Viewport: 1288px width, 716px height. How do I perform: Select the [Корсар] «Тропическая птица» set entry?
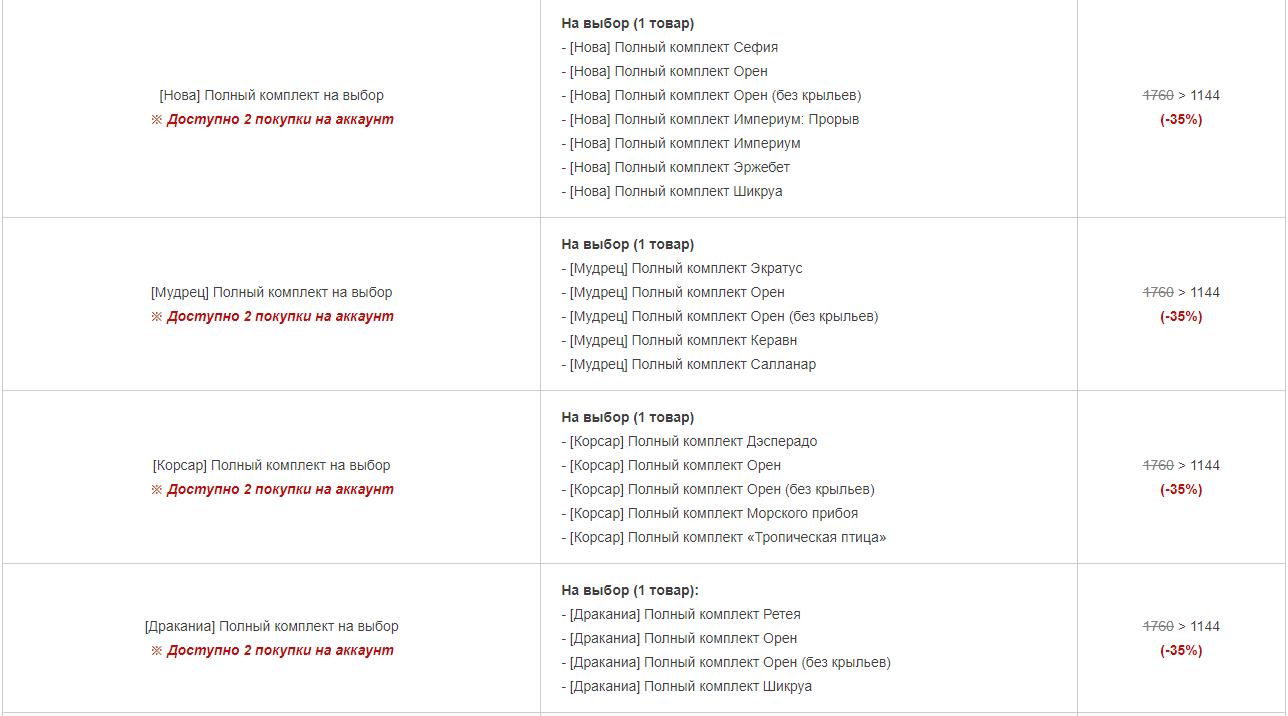(x=724, y=537)
